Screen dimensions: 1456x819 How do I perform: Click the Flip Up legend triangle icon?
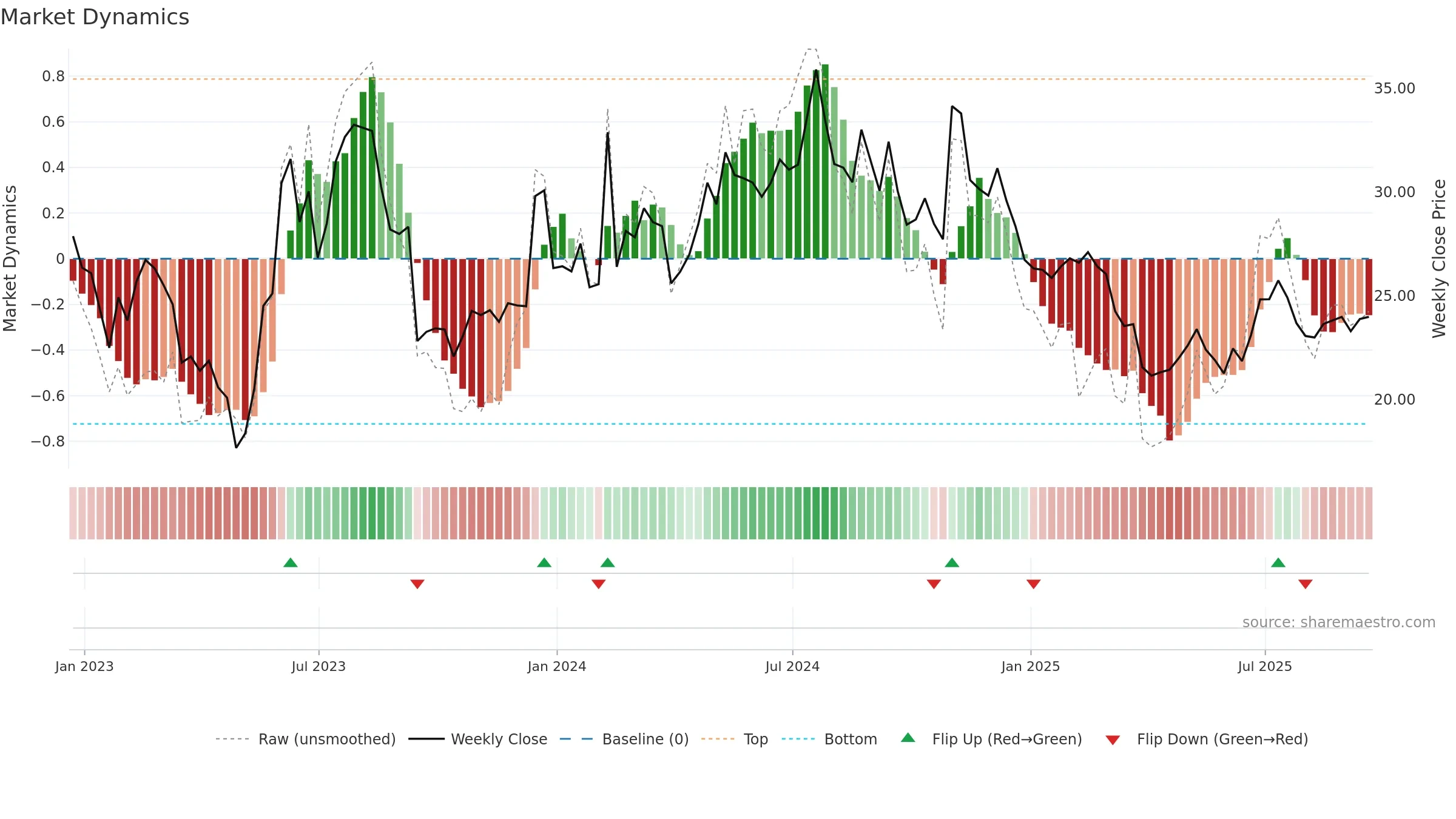point(908,738)
